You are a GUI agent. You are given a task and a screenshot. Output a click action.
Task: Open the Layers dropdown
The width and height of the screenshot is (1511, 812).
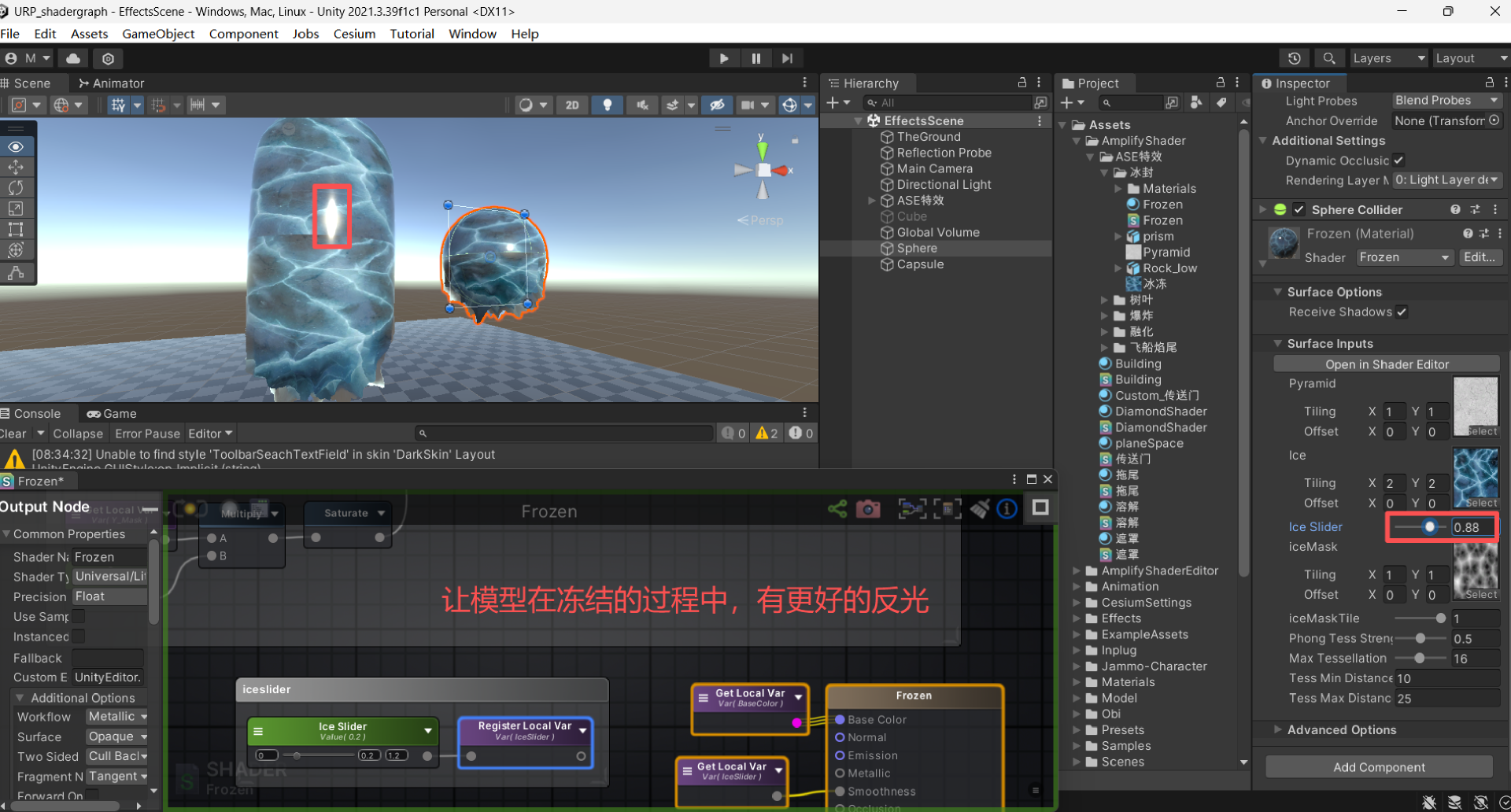[x=1388, y=58]
